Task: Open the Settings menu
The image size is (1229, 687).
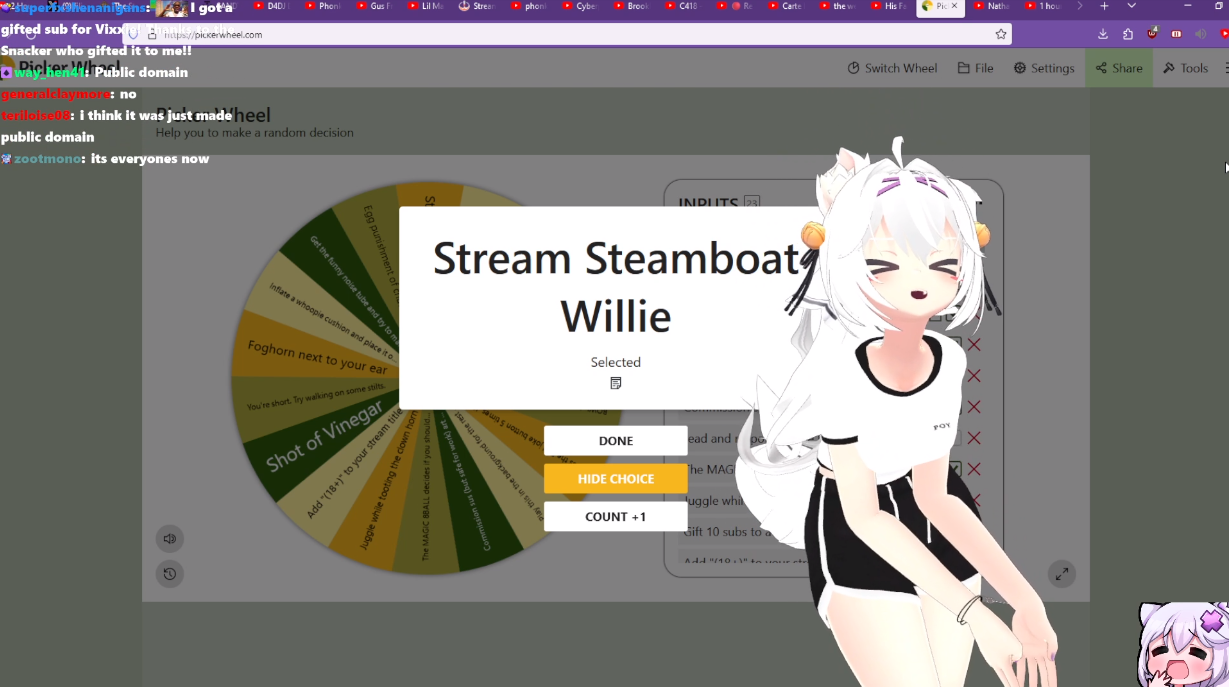Action: click(1044, 68)
